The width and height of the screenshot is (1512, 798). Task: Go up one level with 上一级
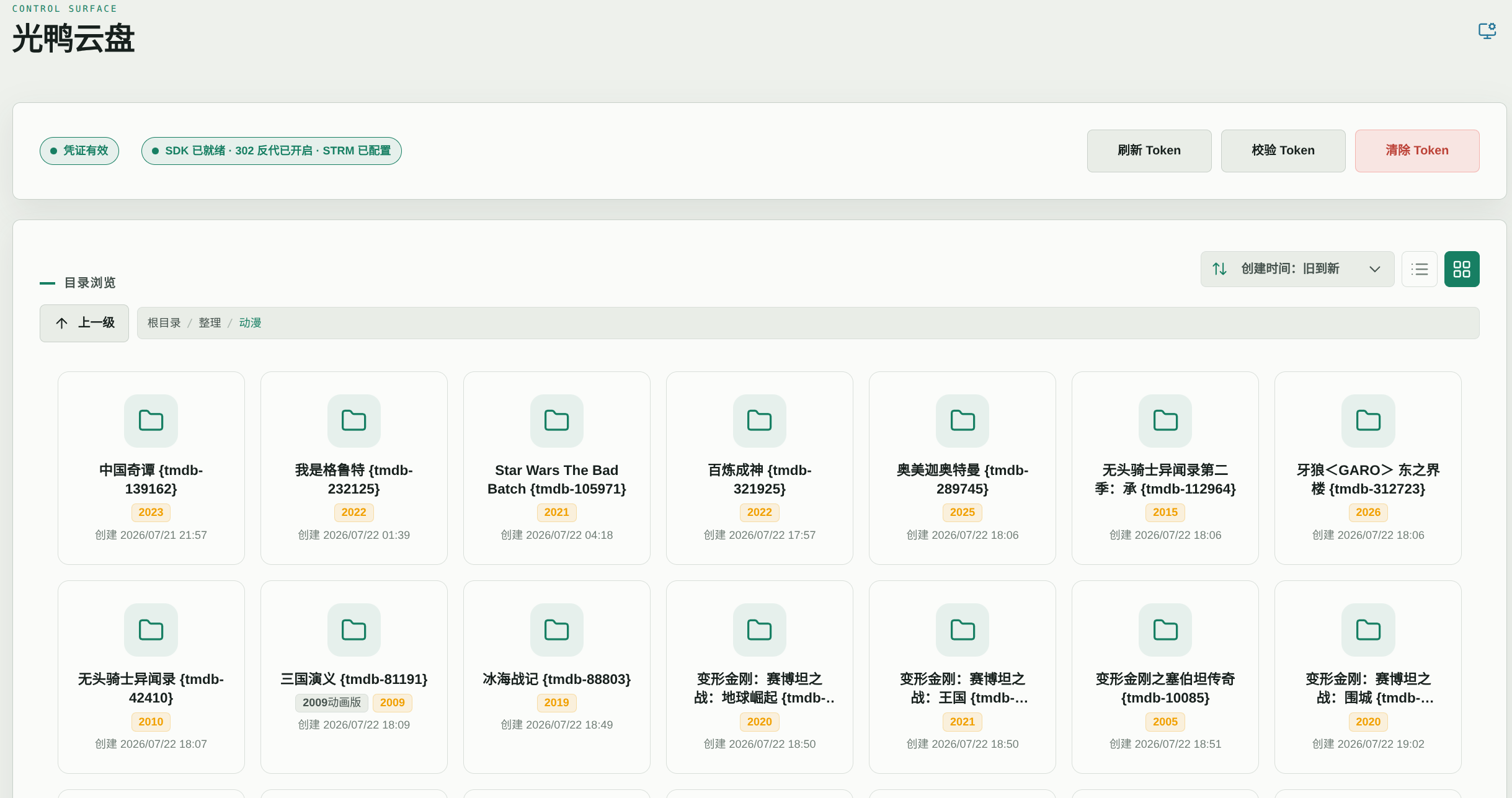pos(84,323)
